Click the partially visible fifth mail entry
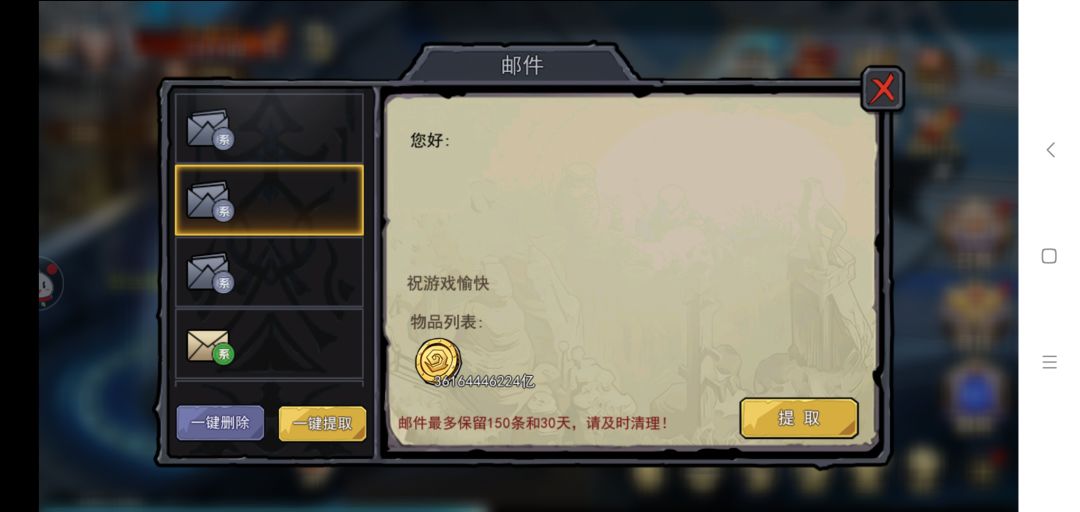Image resolution: width=1080 pixels, height=512 pixels. (269, 384)
